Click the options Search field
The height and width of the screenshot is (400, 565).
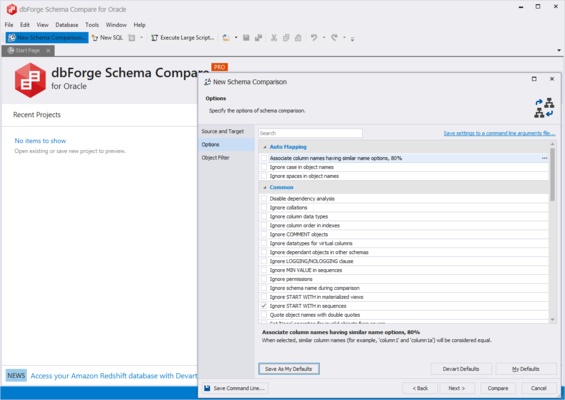(310, 133)
